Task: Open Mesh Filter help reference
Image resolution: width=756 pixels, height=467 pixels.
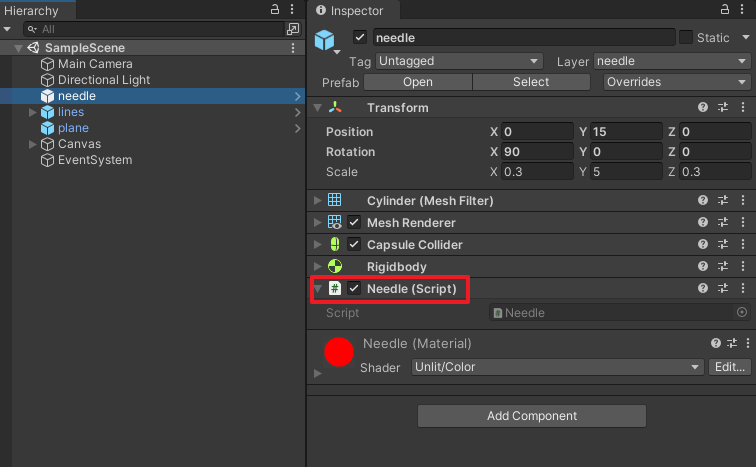Action: (x=702, y=200)
